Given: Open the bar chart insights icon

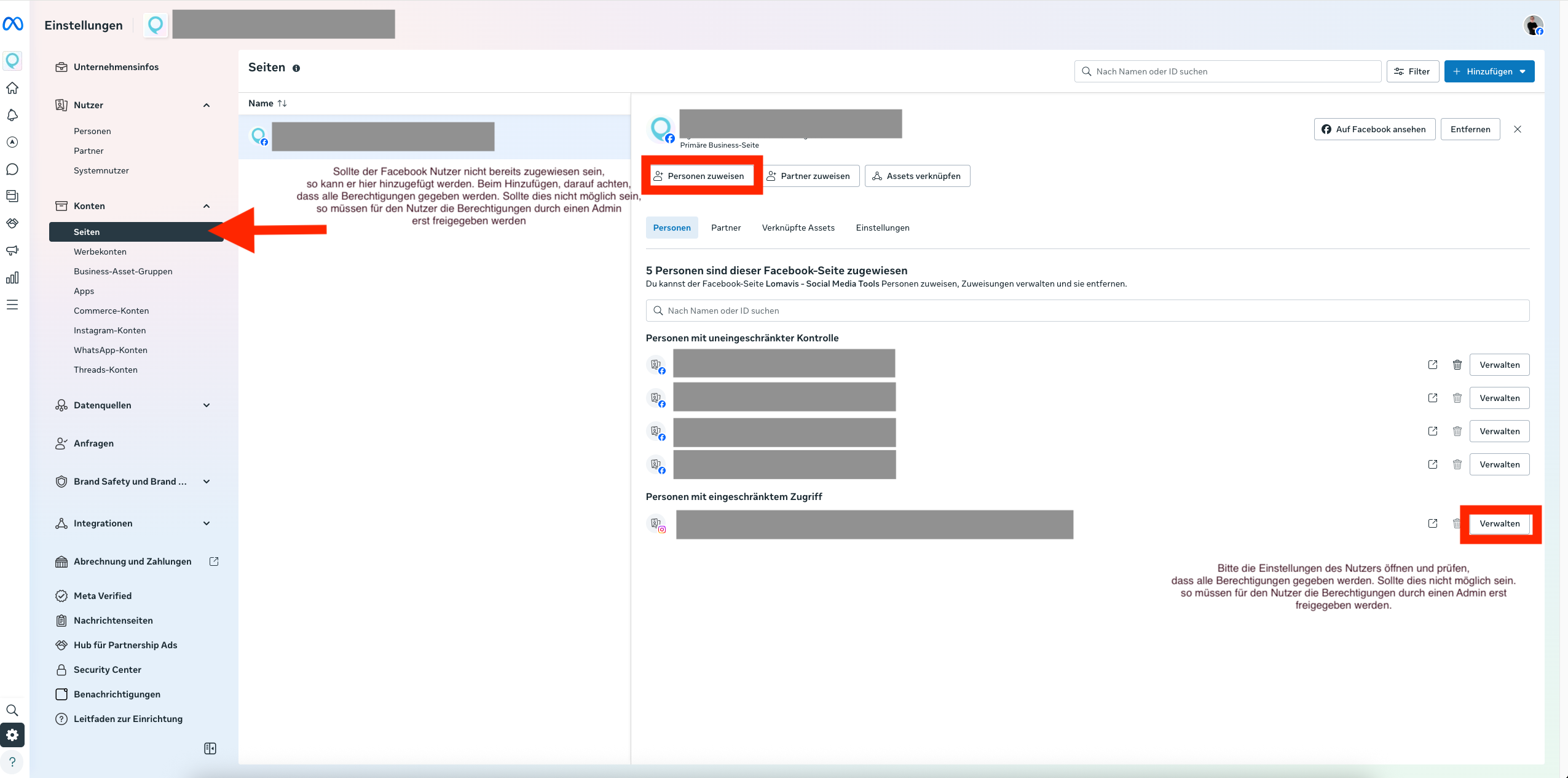Looking at the screenshot, I should pos(12,277).
